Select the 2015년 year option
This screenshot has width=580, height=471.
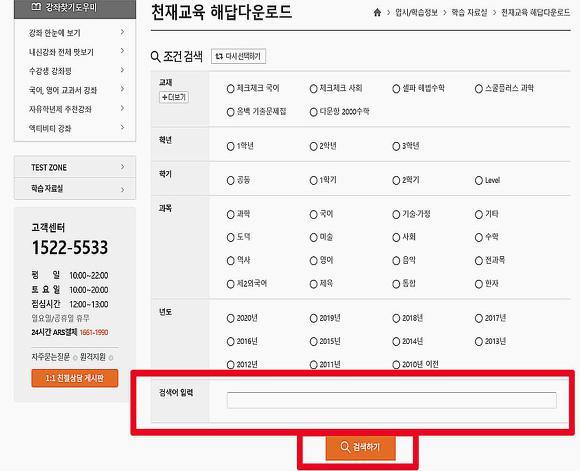(x=313, y=341)
